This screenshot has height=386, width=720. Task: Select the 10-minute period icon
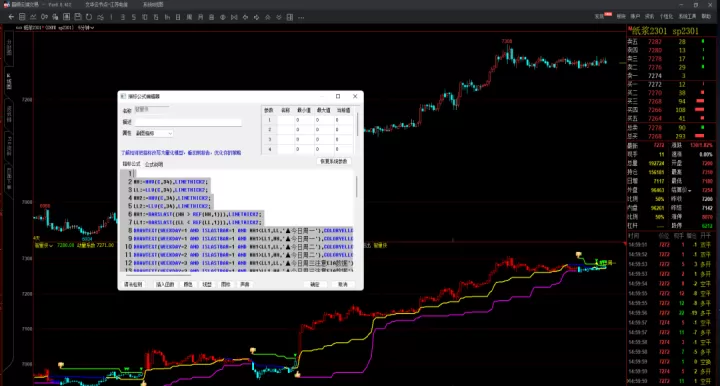click(145, 17)
